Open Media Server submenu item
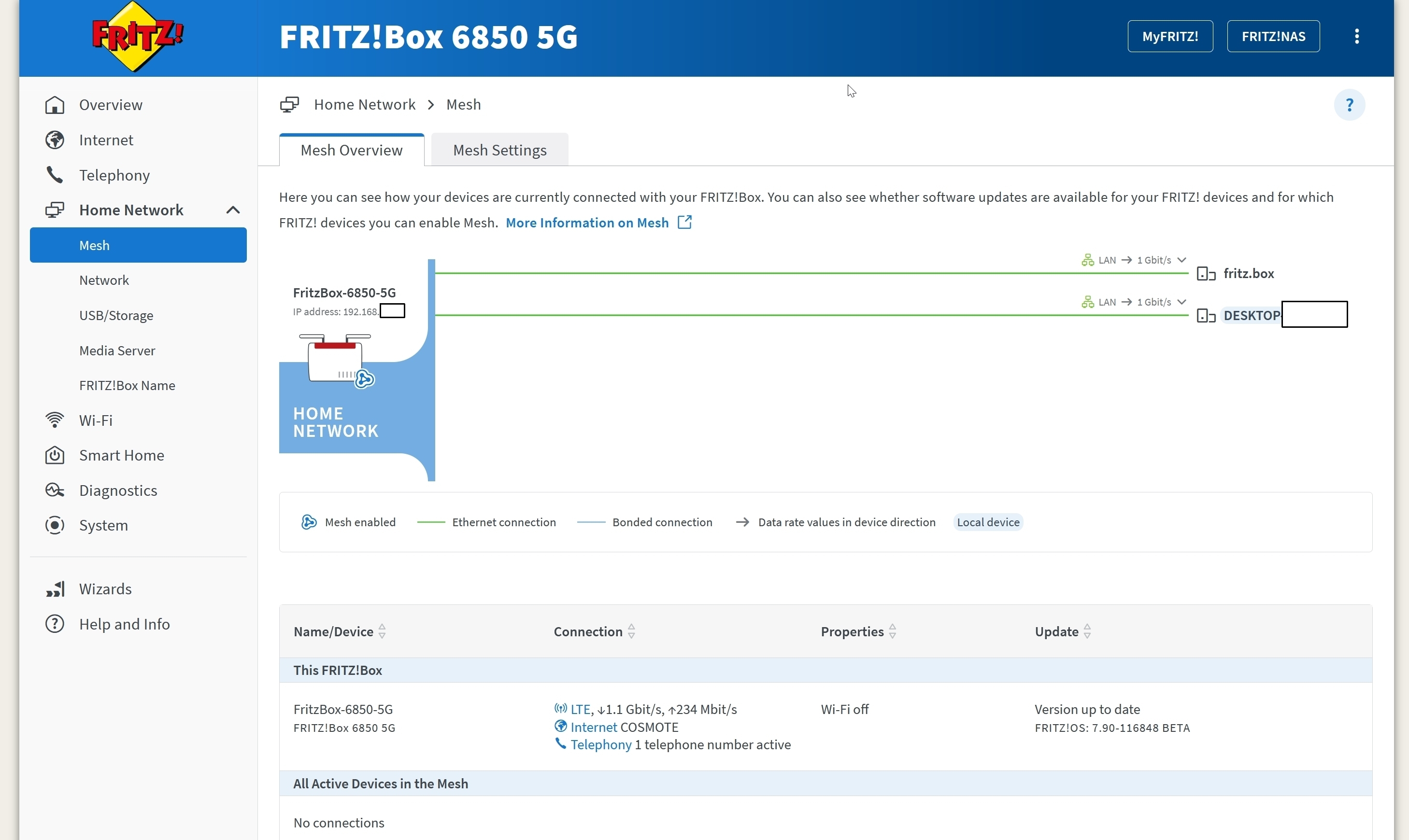Viewport: 1409px width, 840px height. (117, 350)
